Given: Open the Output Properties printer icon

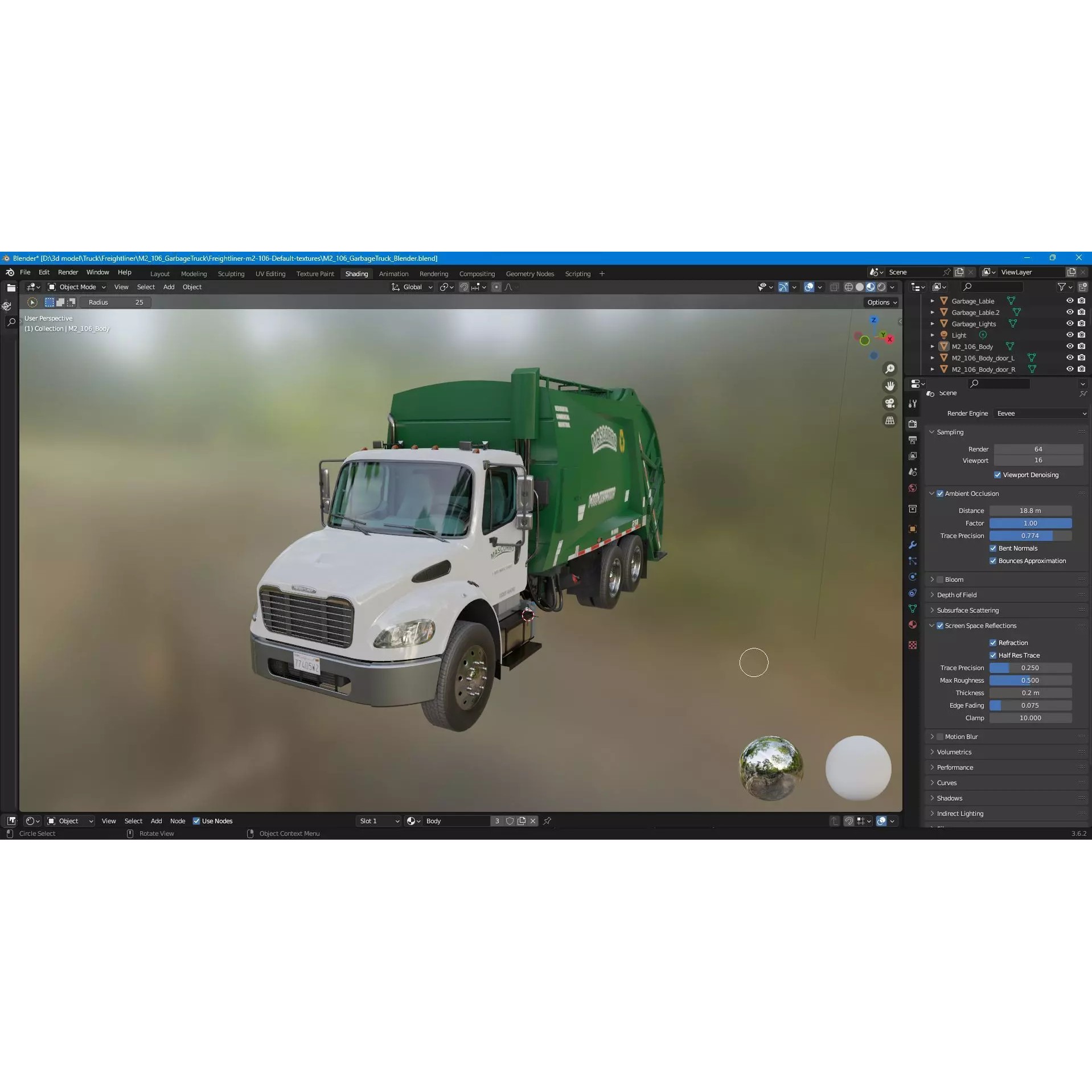Looking at the screenshot, I should 913,438.
